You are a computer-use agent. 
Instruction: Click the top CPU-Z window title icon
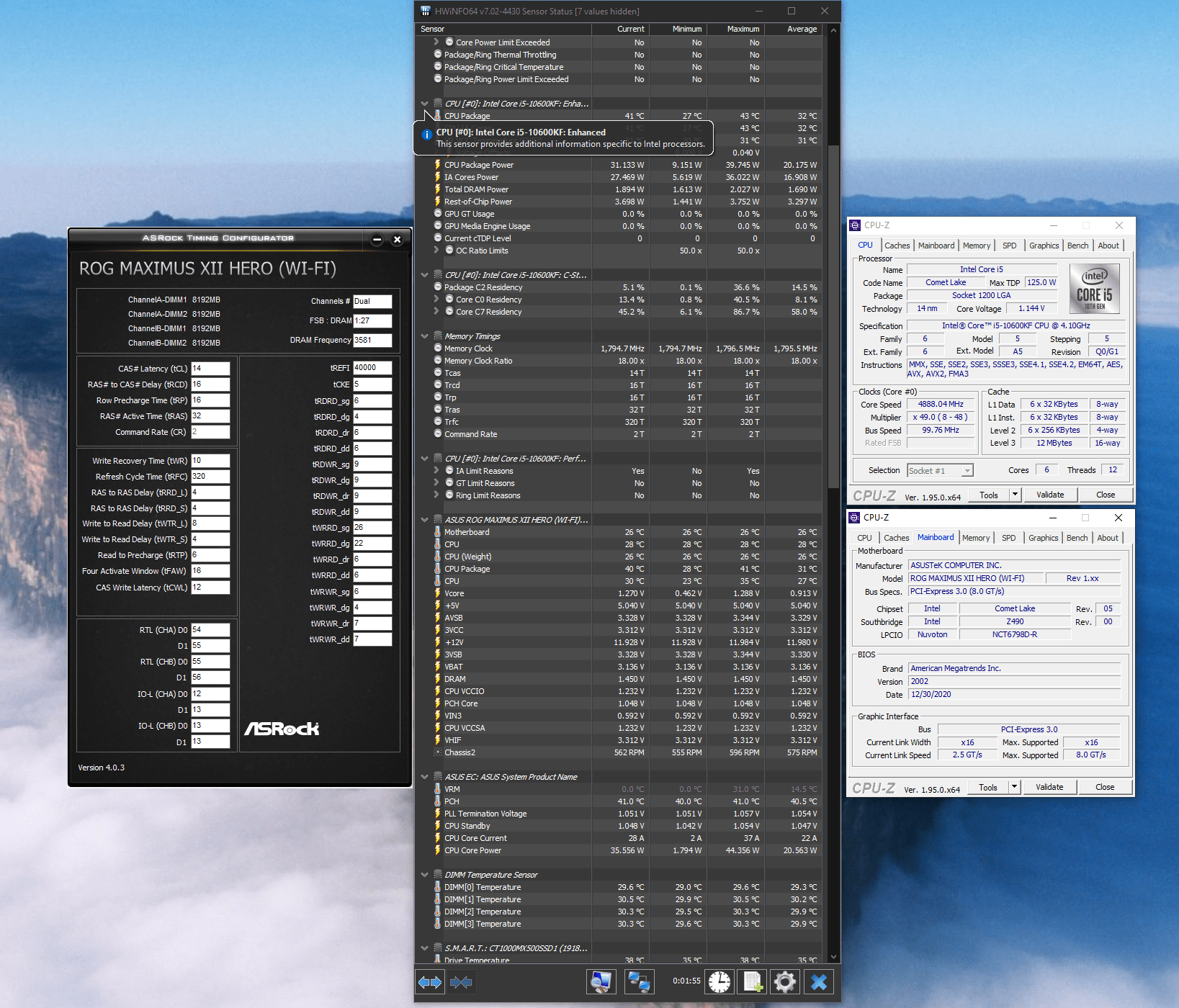coord(855,225)
